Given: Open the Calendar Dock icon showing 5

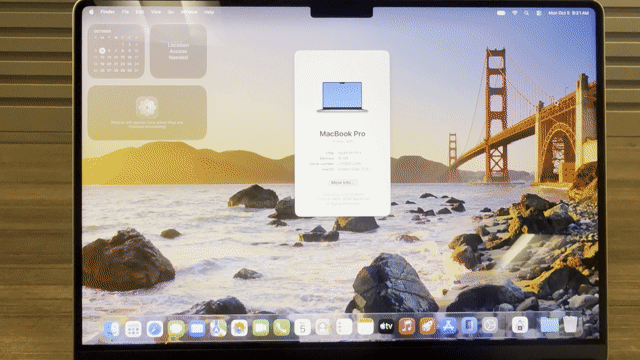Looking at the screenshot, I should [x=302, y=327].
